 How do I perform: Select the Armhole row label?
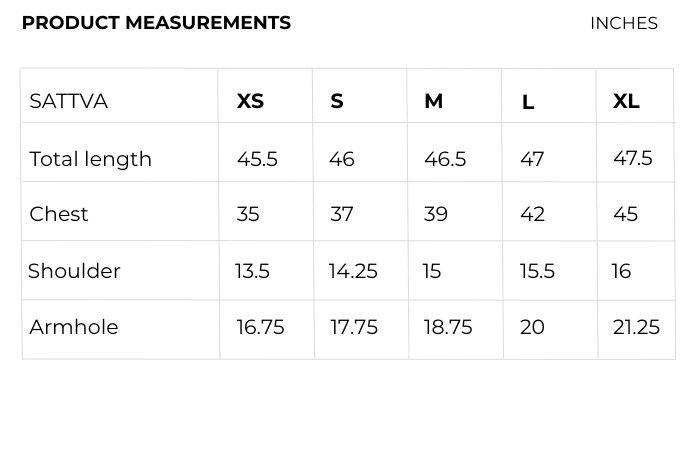[74, 327]
